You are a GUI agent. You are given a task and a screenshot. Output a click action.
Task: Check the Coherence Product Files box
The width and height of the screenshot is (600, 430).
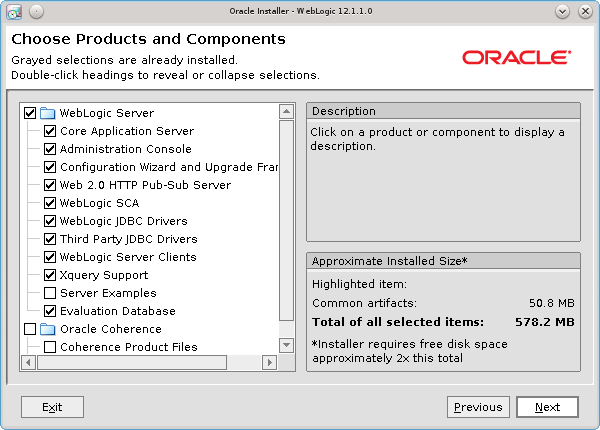[50, 347]
